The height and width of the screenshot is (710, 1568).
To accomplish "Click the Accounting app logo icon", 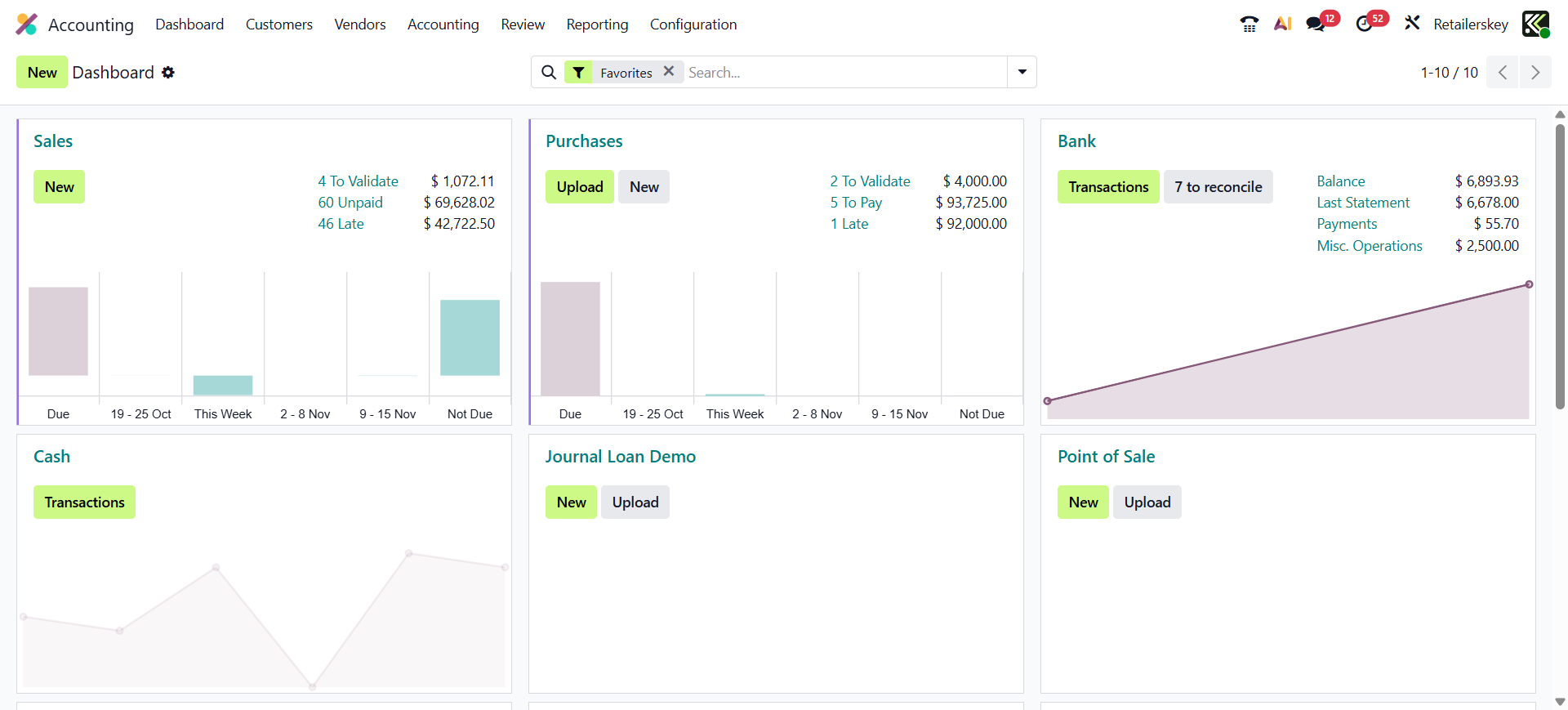I will point(27,25).
